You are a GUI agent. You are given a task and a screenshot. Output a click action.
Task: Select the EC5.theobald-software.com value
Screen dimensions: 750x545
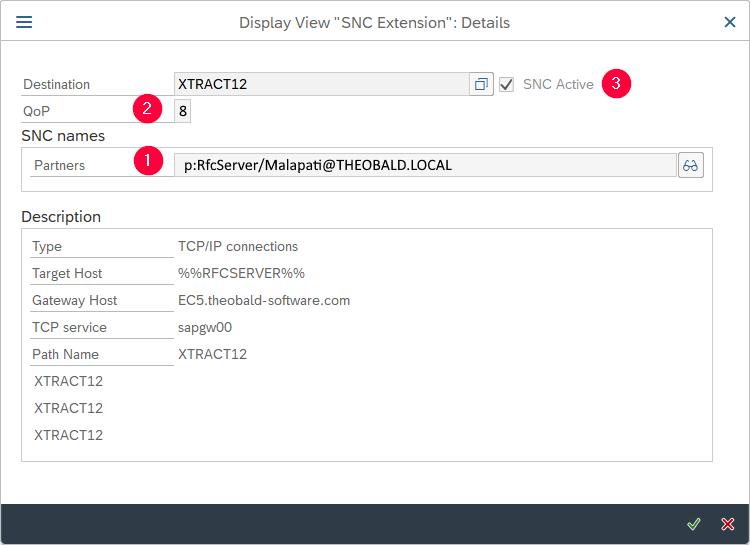264,300
